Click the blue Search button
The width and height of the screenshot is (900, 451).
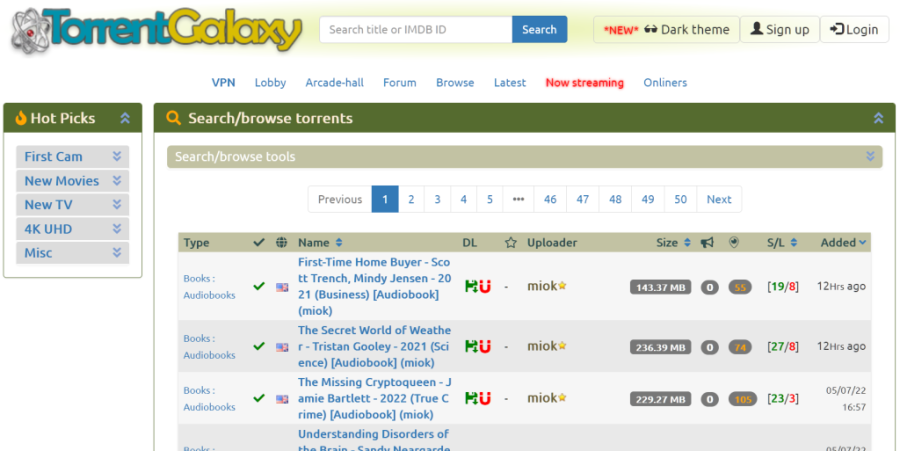click(539, 29)
